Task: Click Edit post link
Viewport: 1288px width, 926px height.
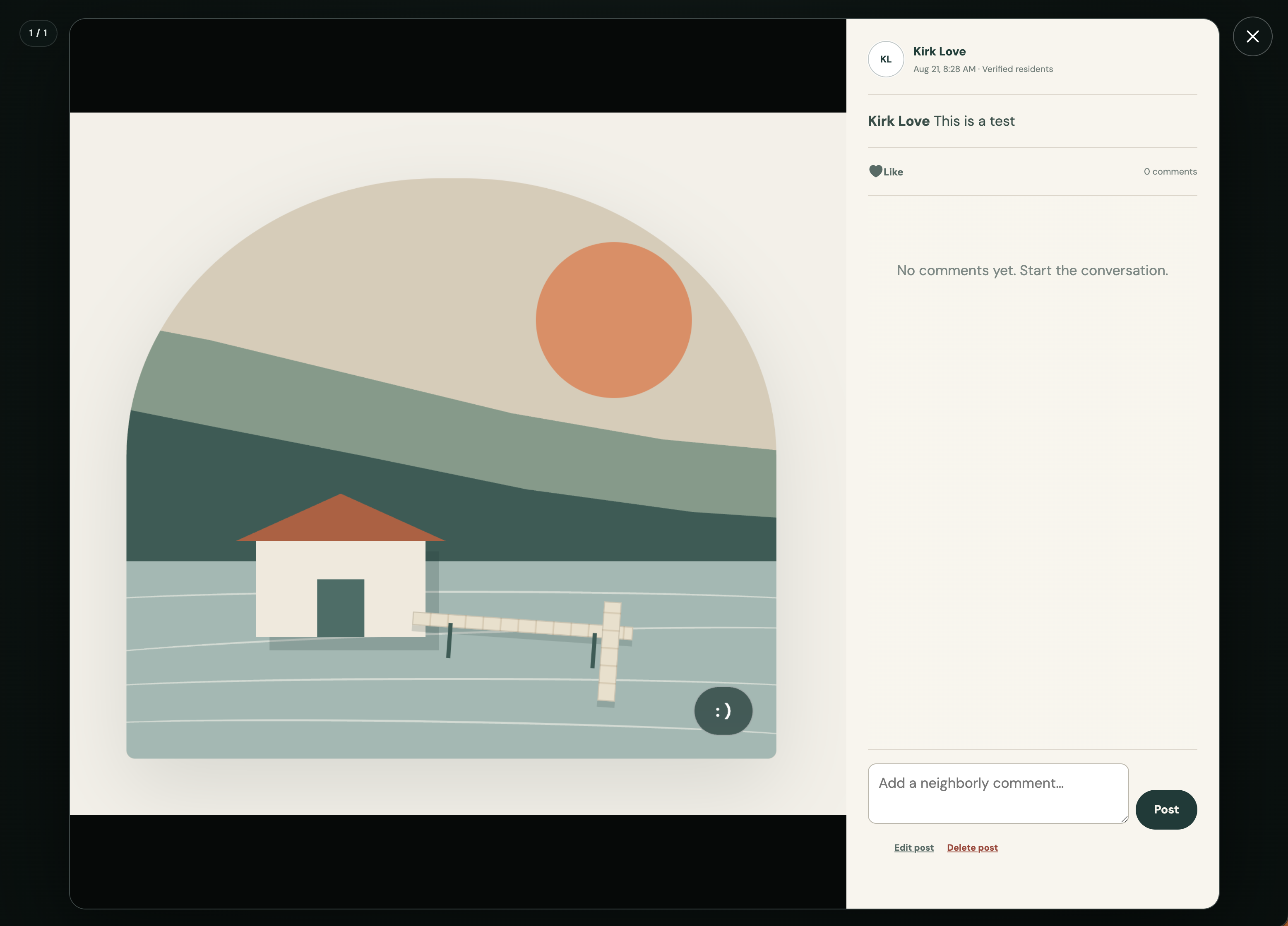Action: pos(913,847)
